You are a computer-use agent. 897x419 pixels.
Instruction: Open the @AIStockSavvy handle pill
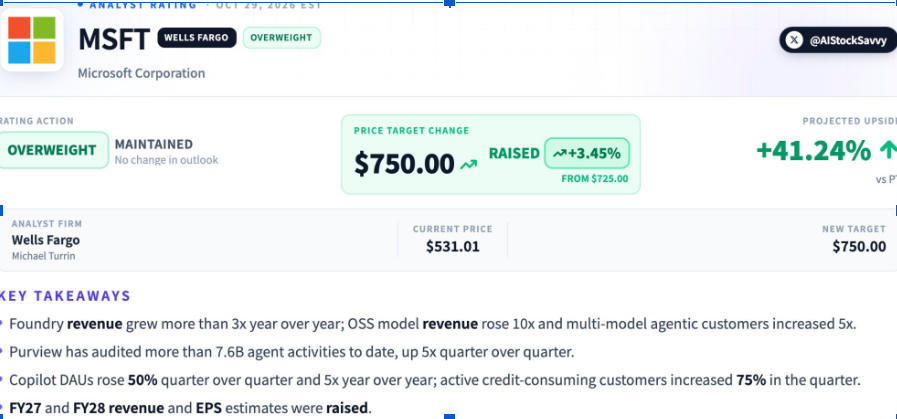pos(838,40)
